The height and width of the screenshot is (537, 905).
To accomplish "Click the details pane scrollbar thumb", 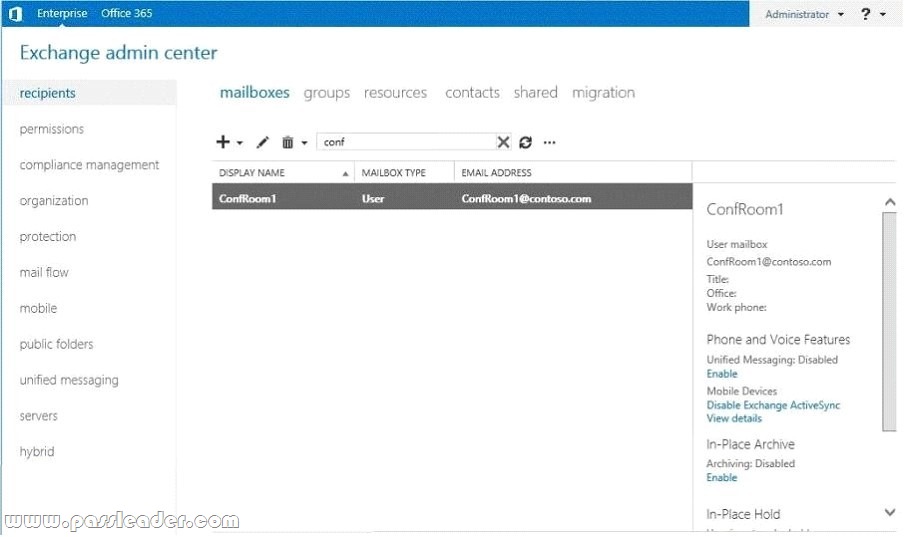I will [889, 322].
